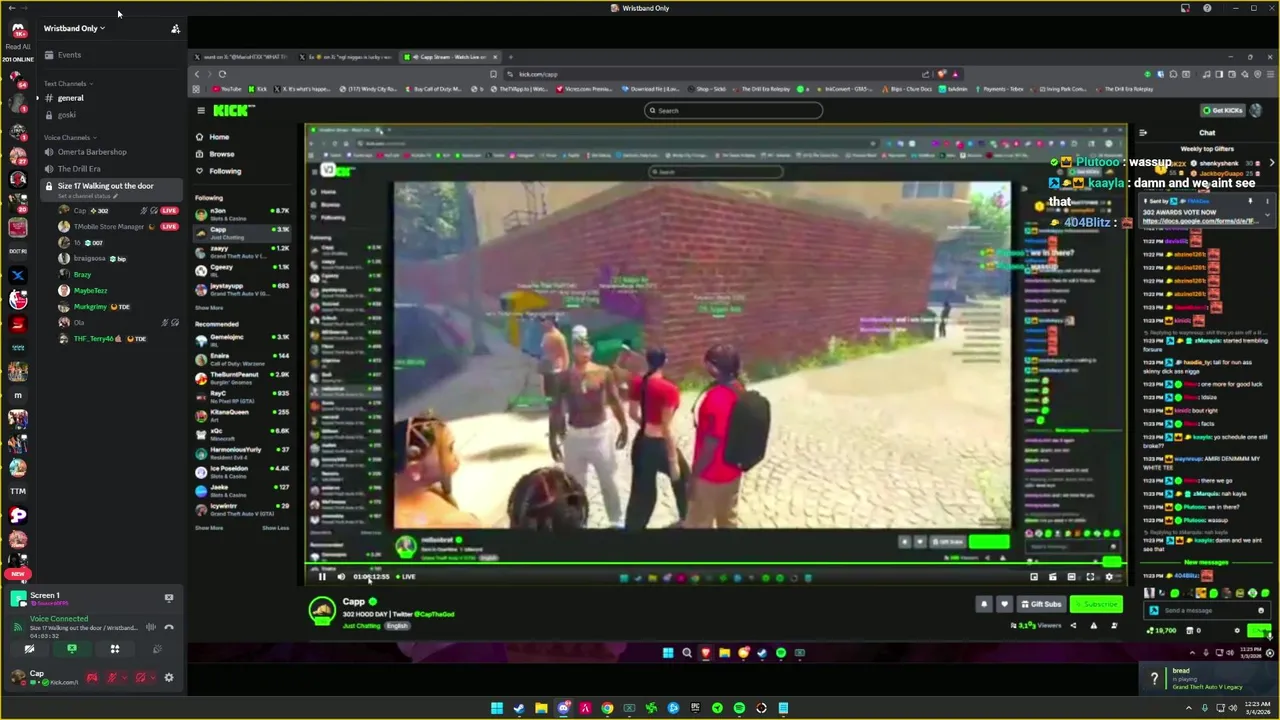Click Kick search field
Screen dimensions: 1280x720
click(734, 111)
